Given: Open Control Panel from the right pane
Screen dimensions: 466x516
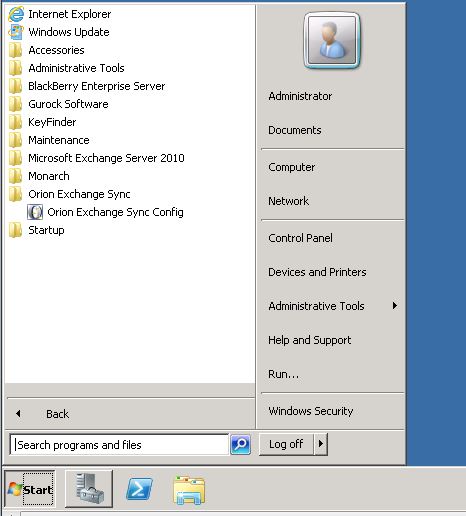Looking at the screenshot, I should click(300, 238).
